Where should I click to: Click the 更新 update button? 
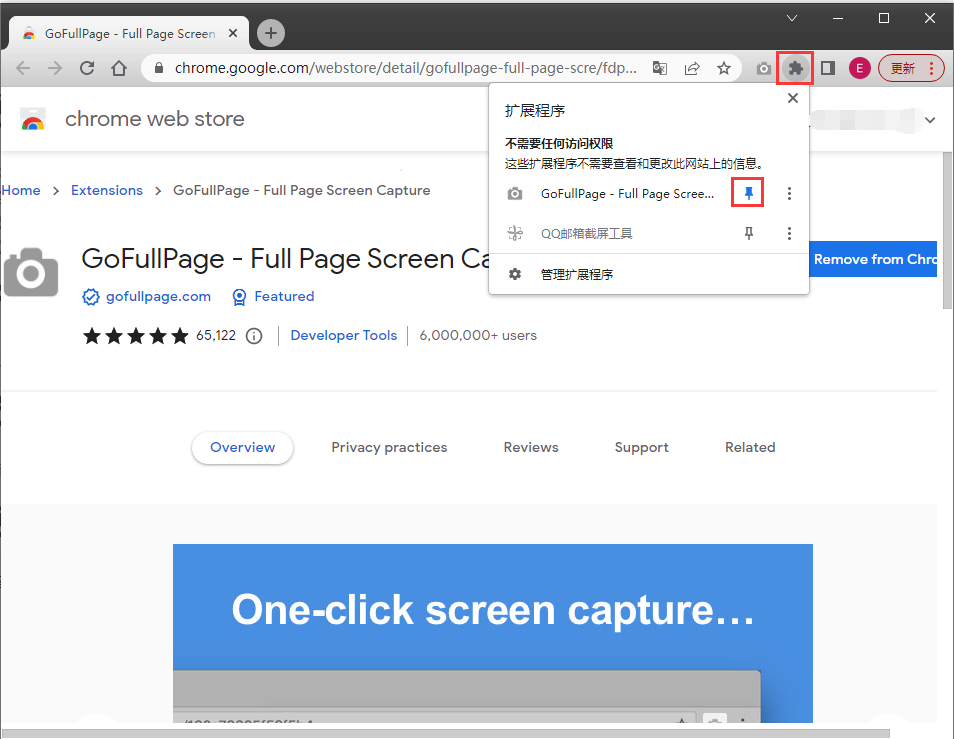(911, 68)
